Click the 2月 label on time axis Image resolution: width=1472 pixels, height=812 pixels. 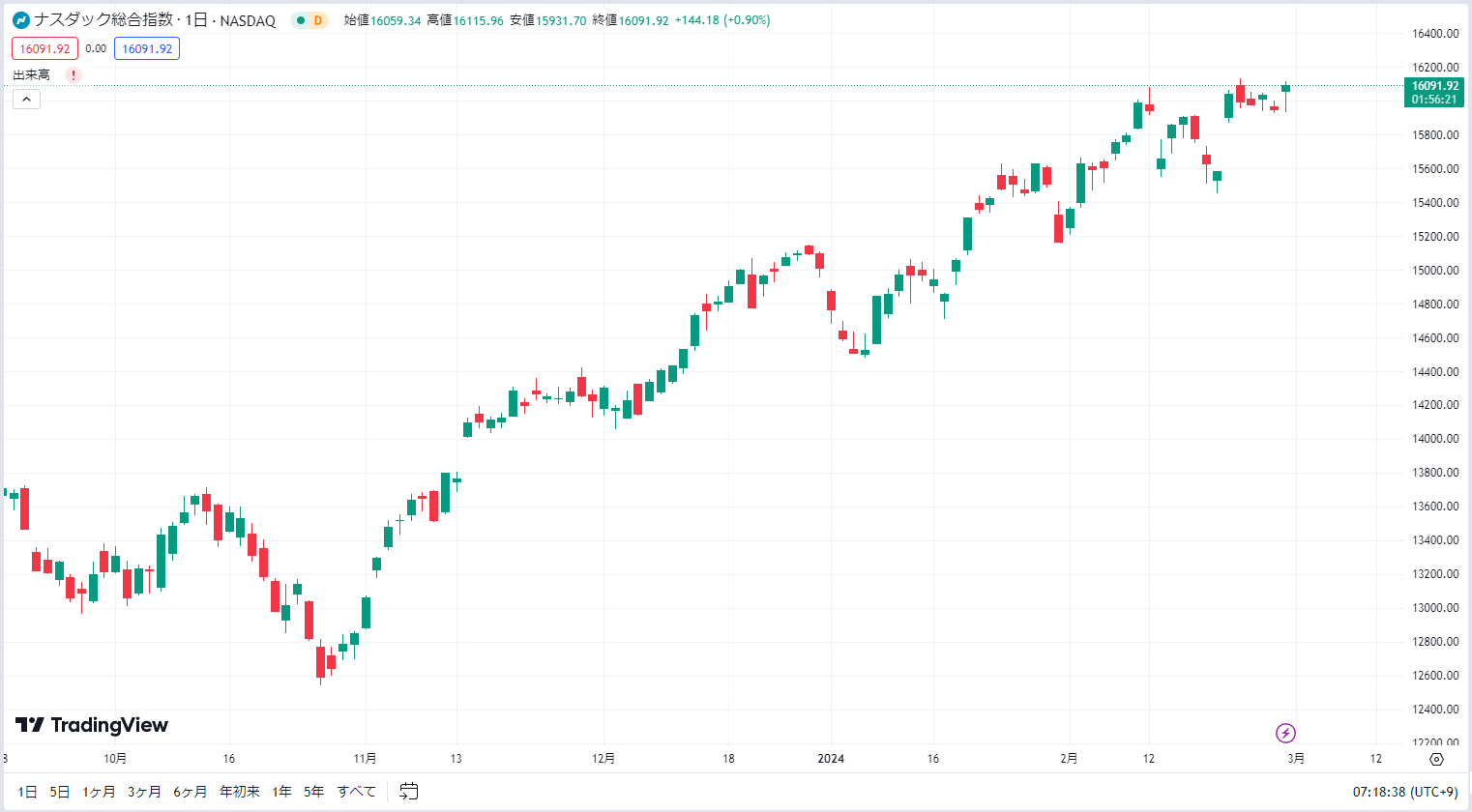(1069, 759)
